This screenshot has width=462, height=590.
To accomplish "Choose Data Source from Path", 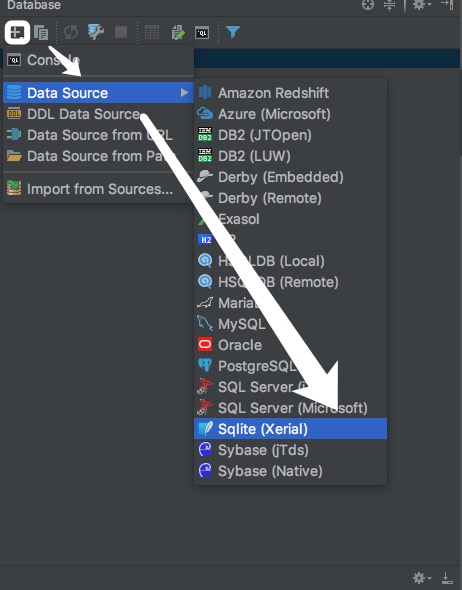I will point(99,156).
